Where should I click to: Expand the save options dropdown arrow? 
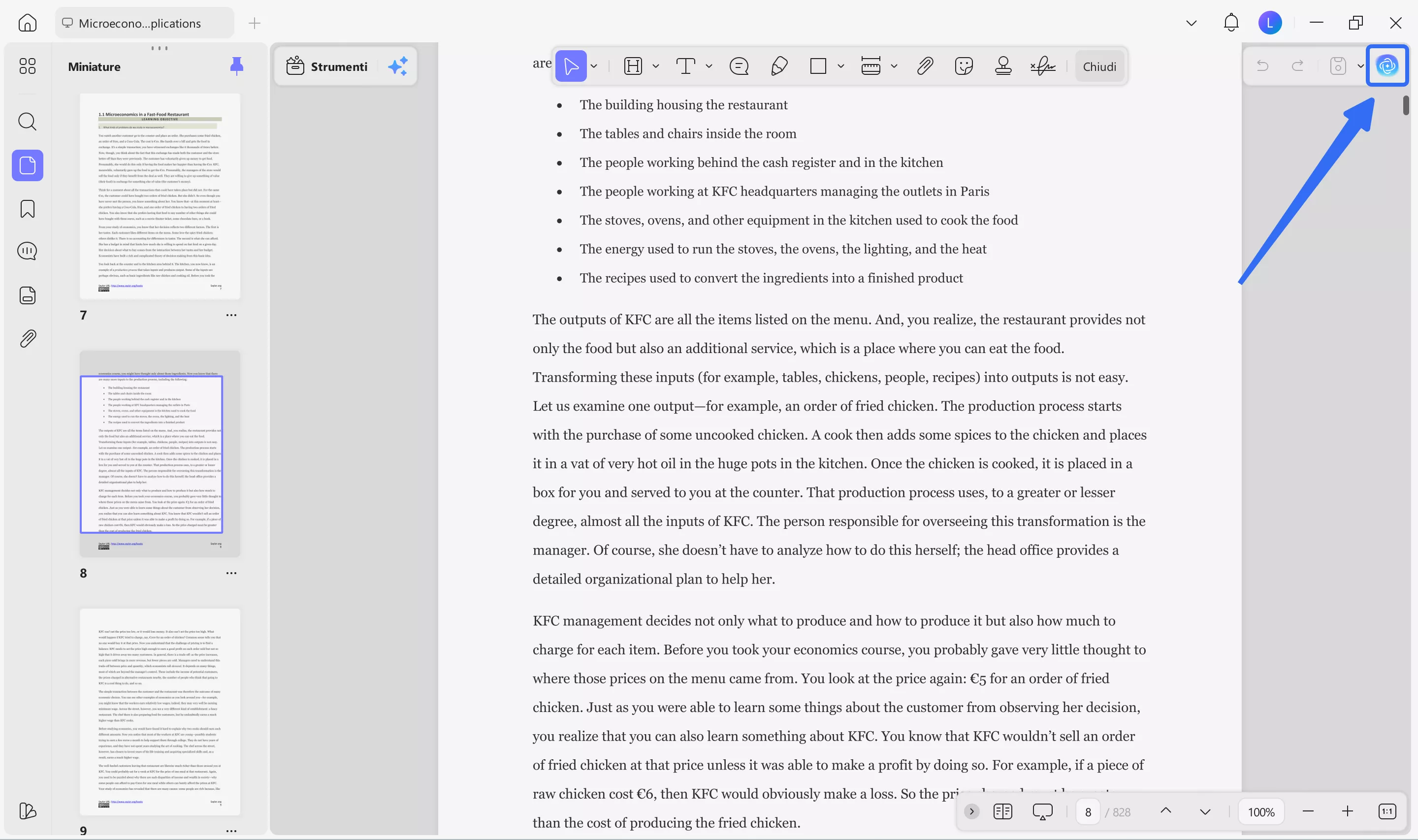1360,66
